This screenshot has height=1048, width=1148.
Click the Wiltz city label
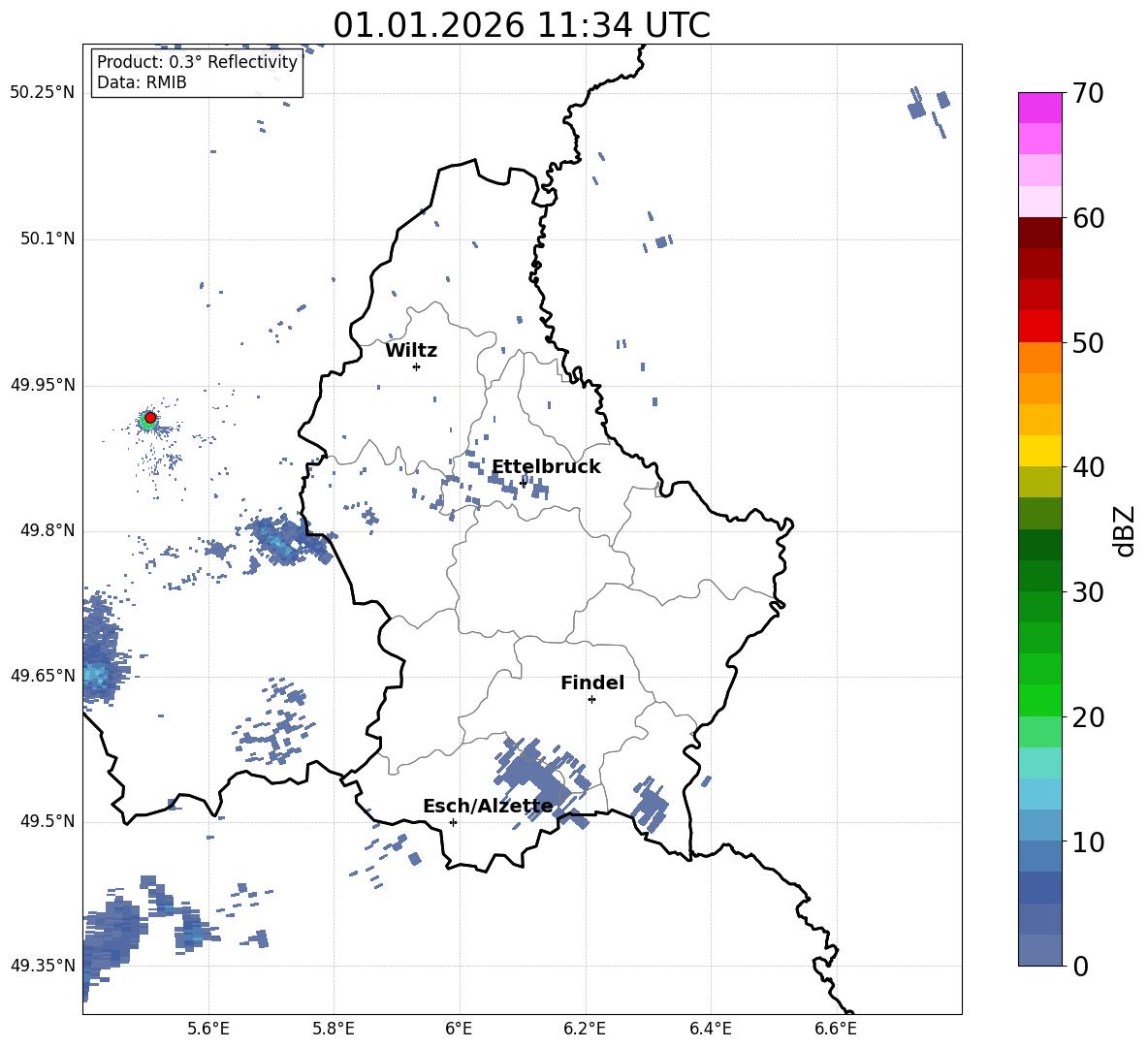coord(411,351)
